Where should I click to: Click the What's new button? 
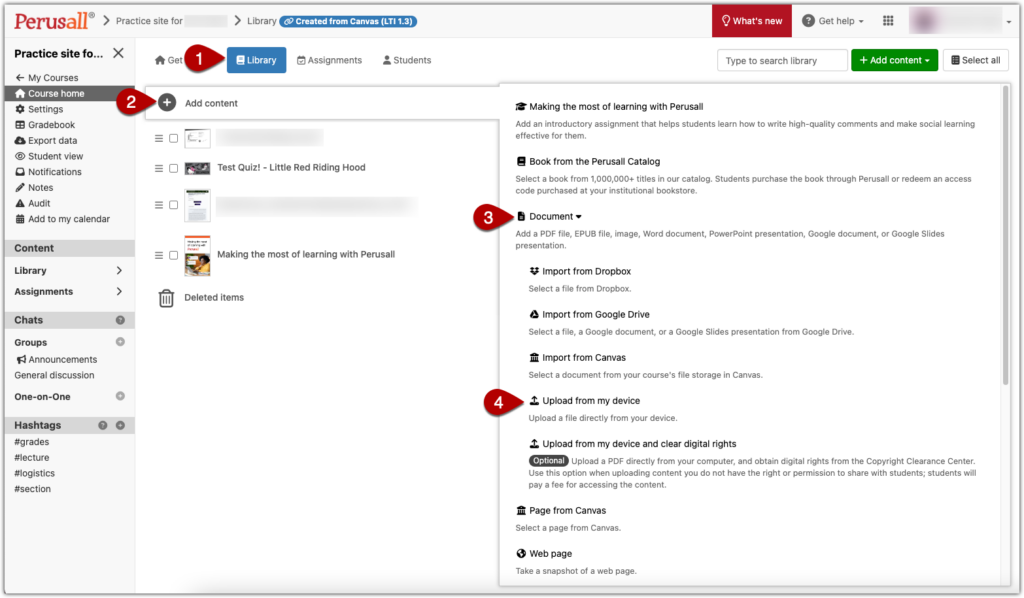(x=752, y=21)
